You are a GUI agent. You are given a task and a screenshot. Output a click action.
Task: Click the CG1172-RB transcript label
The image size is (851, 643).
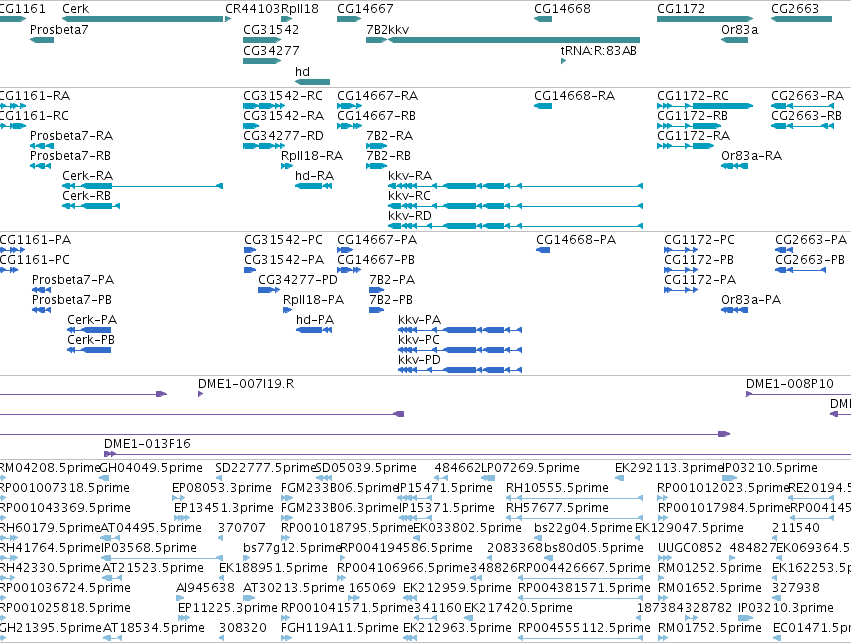(x=692, y=116)
